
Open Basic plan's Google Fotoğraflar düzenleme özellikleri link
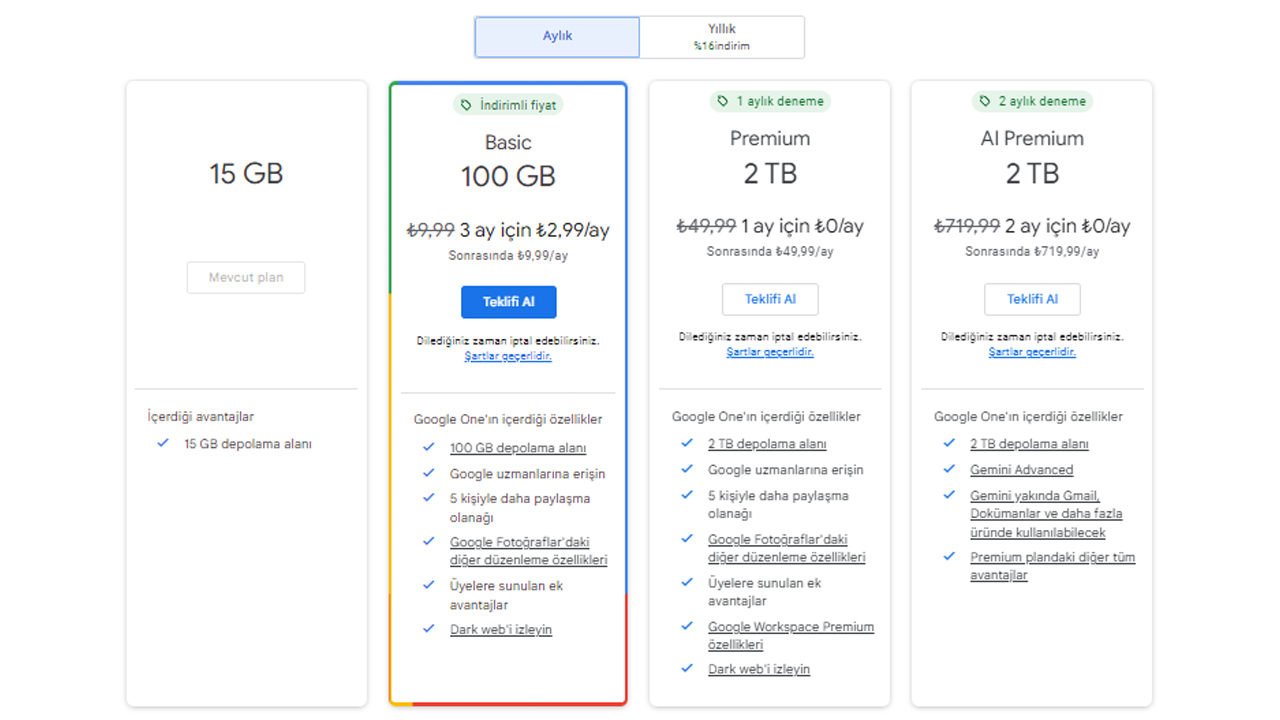coord(528,551)
